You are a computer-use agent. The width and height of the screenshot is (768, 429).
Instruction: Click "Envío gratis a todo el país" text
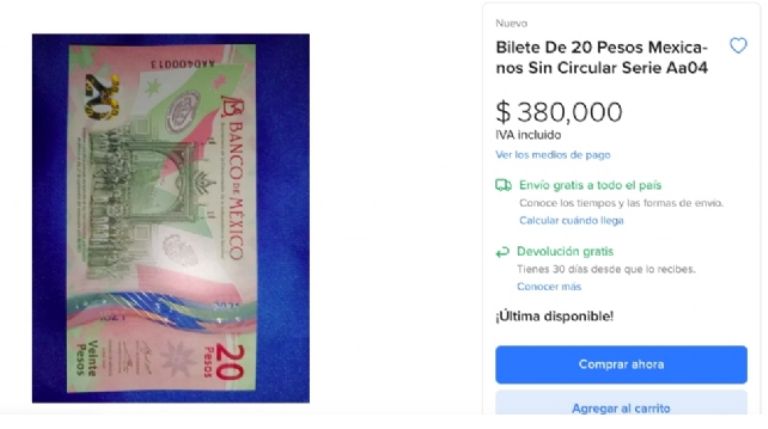click(x=590, y=185)
